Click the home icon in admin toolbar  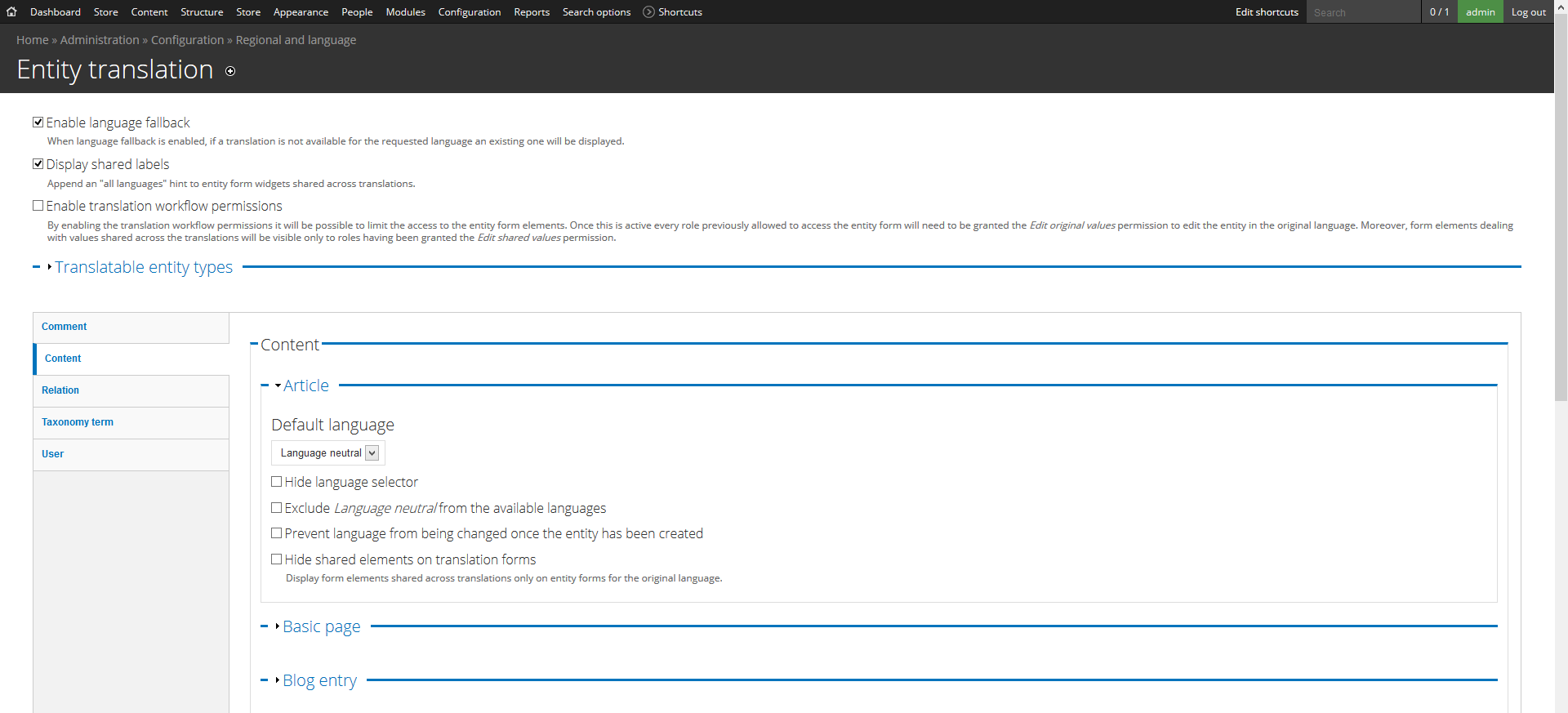coord(11,11)
